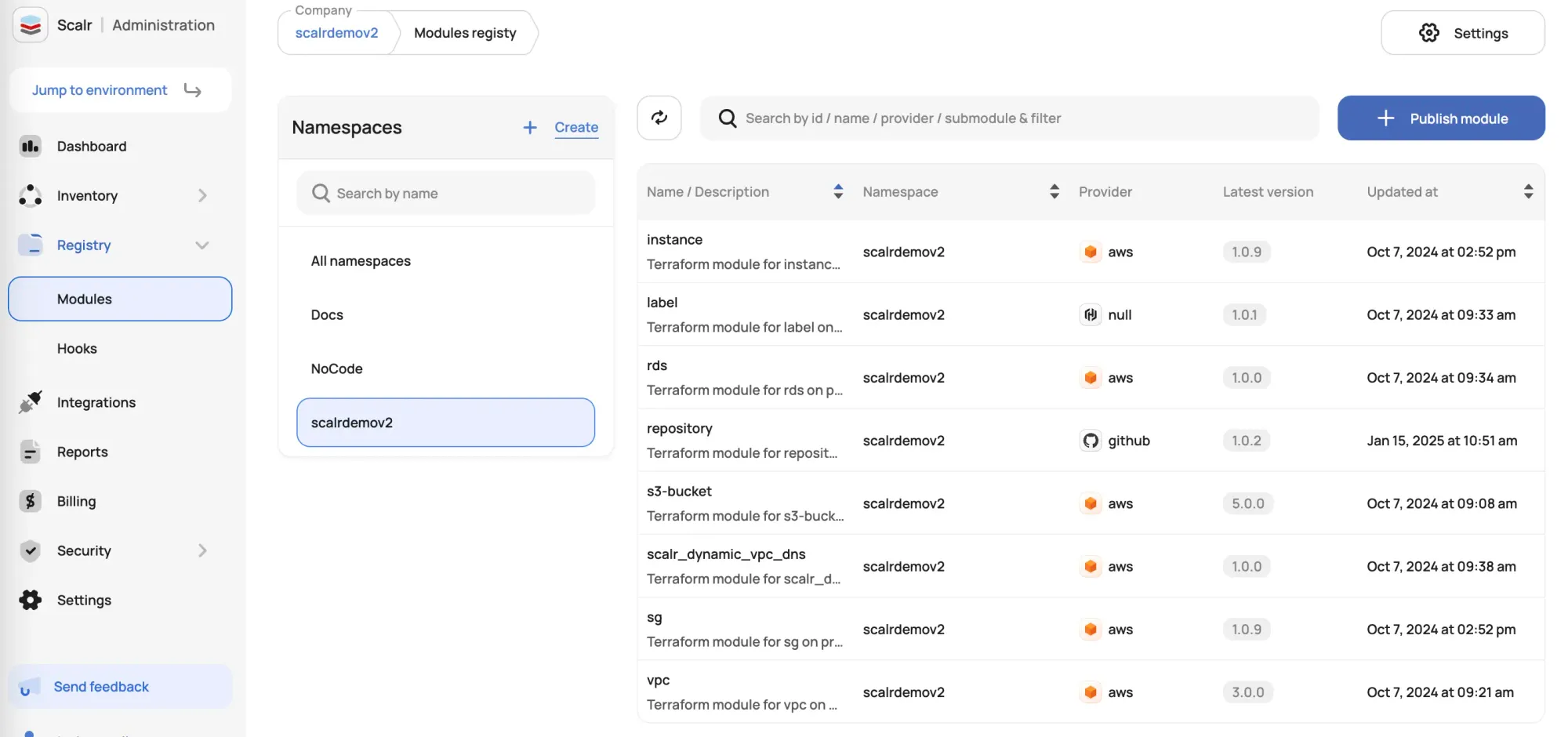Open Billing dollar icon
The width and height of the screenshot is (1568, 737).
[x=30, y=501]
